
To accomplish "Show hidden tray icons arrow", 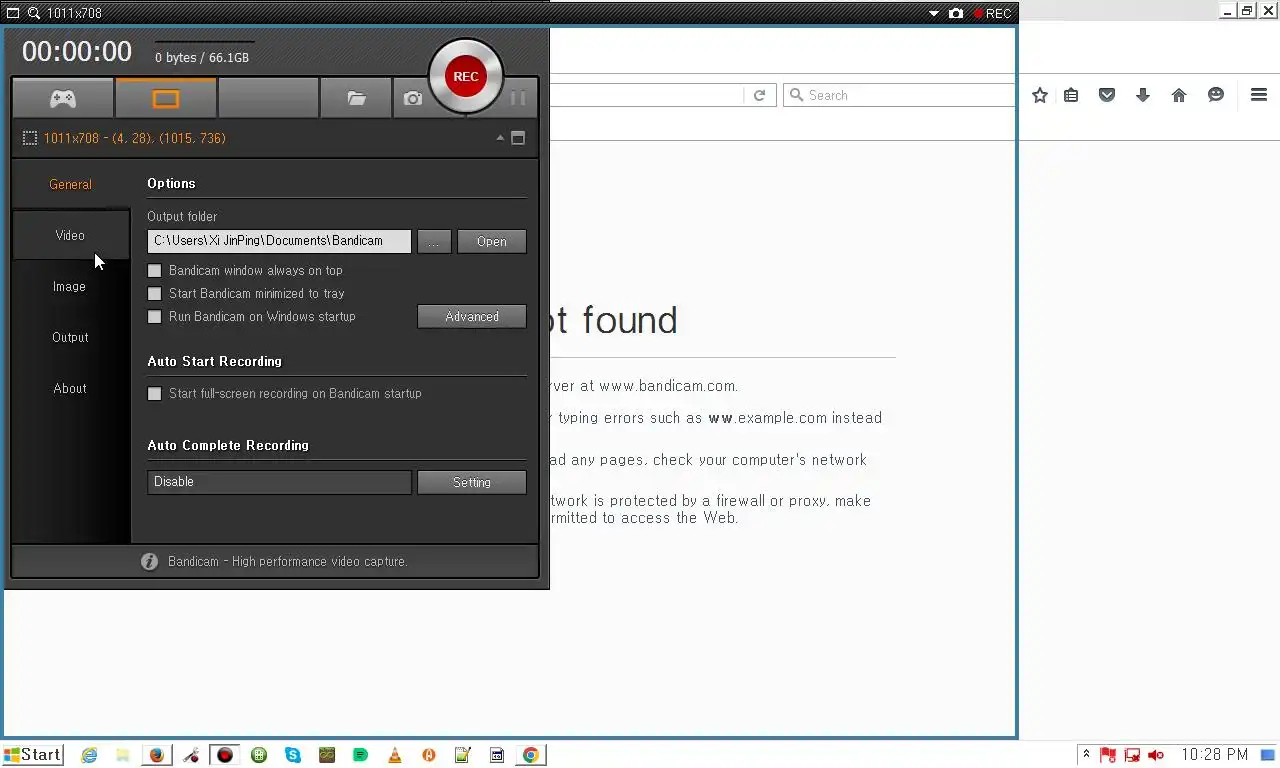I will click(1086, 755).
